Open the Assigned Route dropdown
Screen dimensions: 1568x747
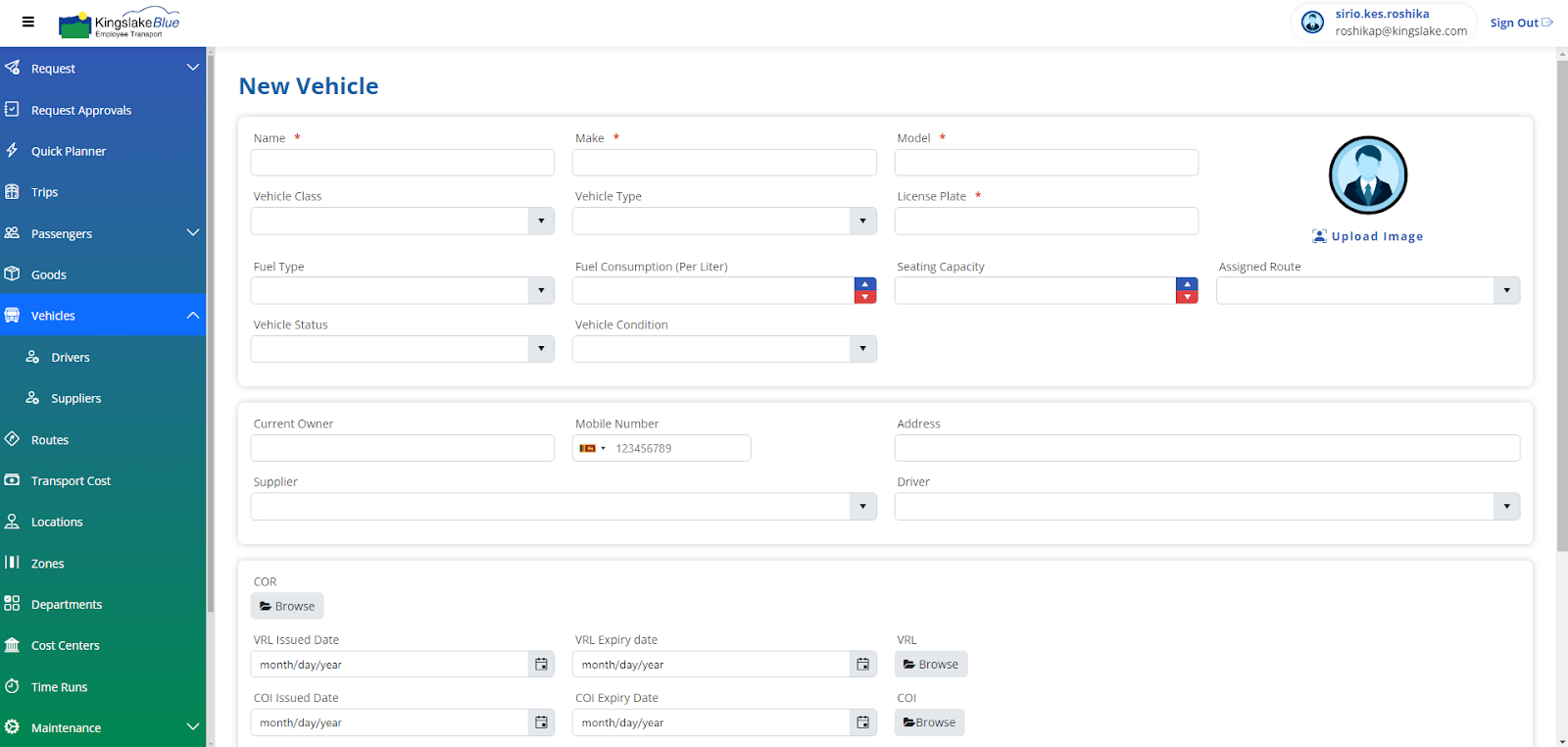coord(1506,290)
